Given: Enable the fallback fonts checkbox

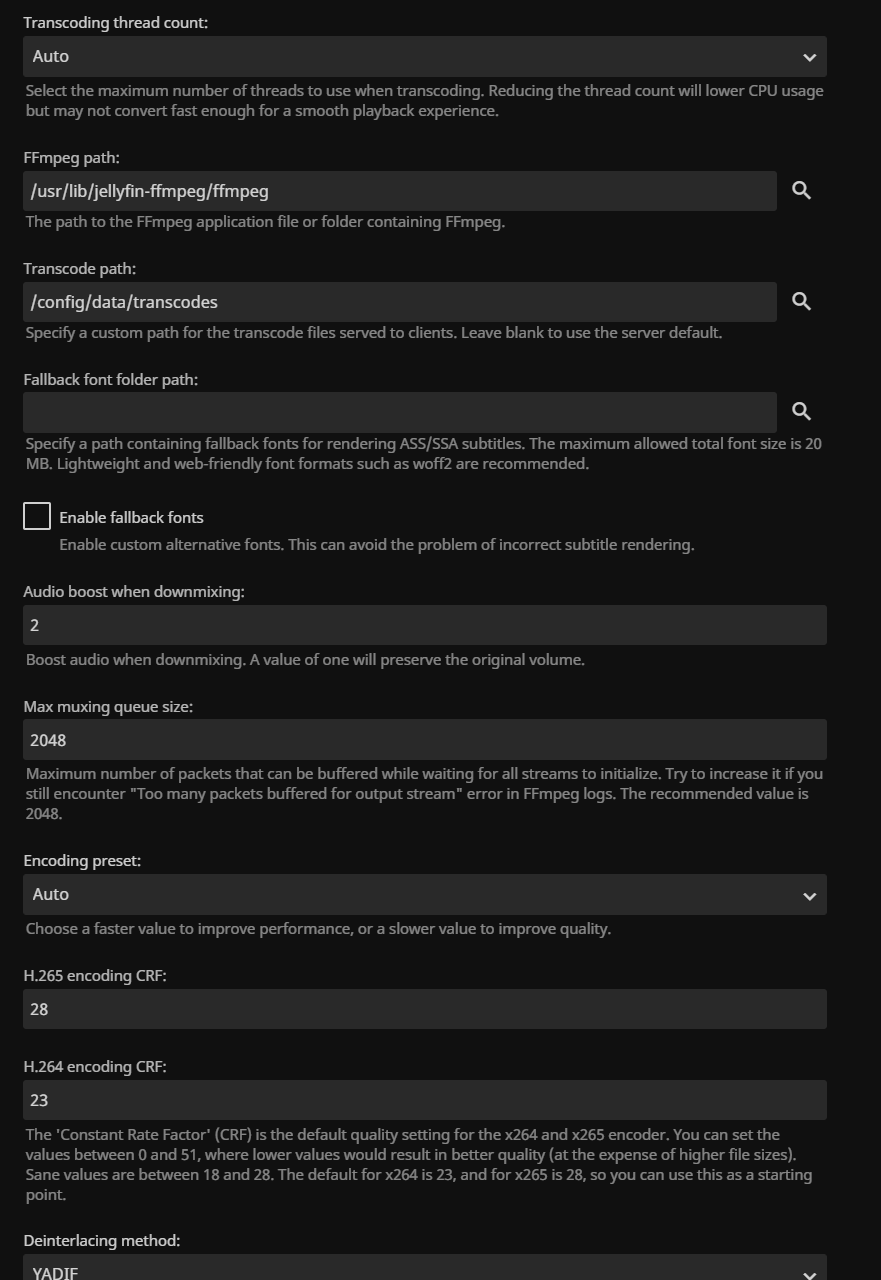Looking at the screenshot, I should point(37,516).
